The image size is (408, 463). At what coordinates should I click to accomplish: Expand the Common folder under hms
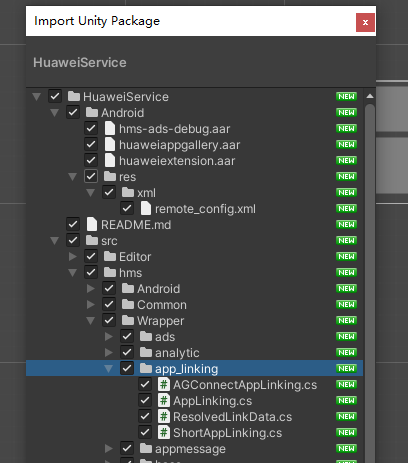90,305
